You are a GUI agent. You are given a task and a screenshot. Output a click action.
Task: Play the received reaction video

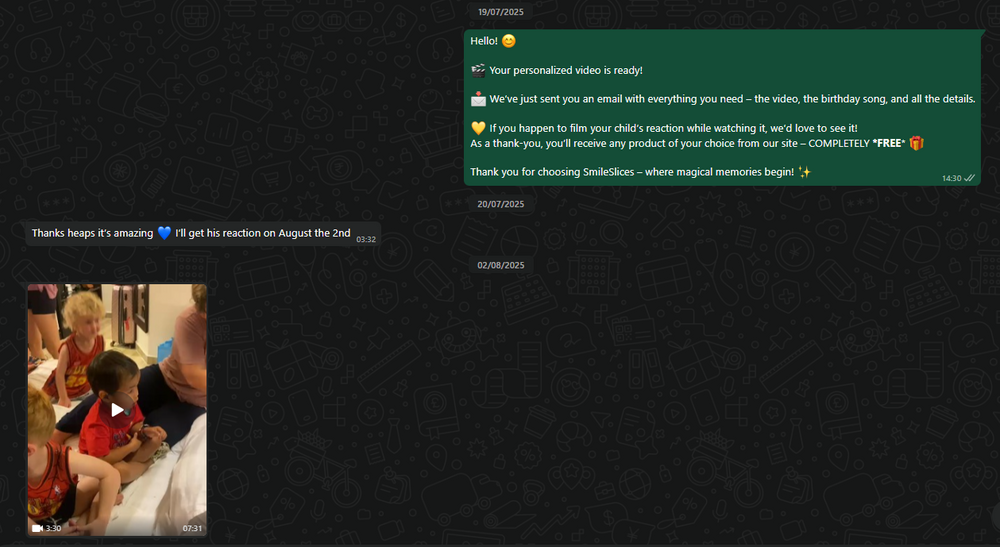click(x=117, y=409)
